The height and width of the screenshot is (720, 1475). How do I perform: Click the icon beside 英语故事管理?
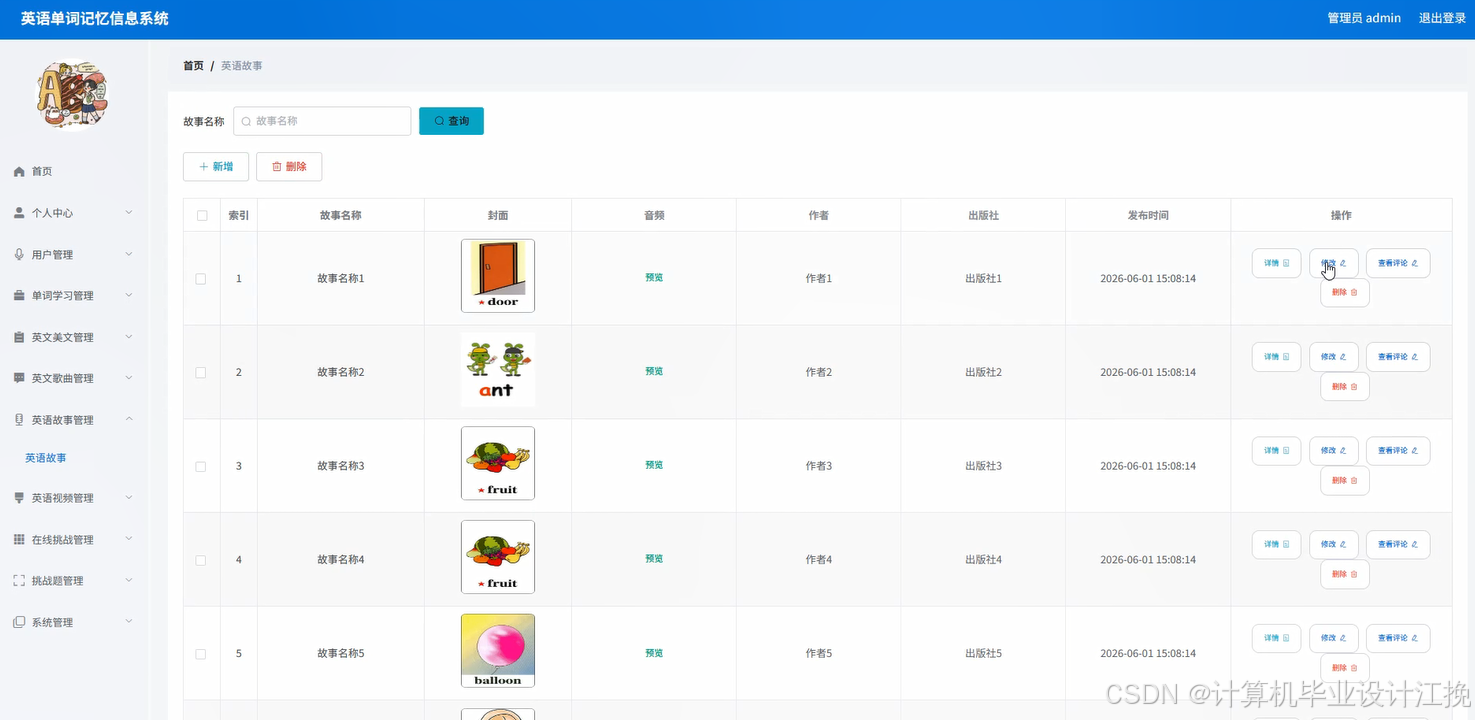click(x=19, y=420)
